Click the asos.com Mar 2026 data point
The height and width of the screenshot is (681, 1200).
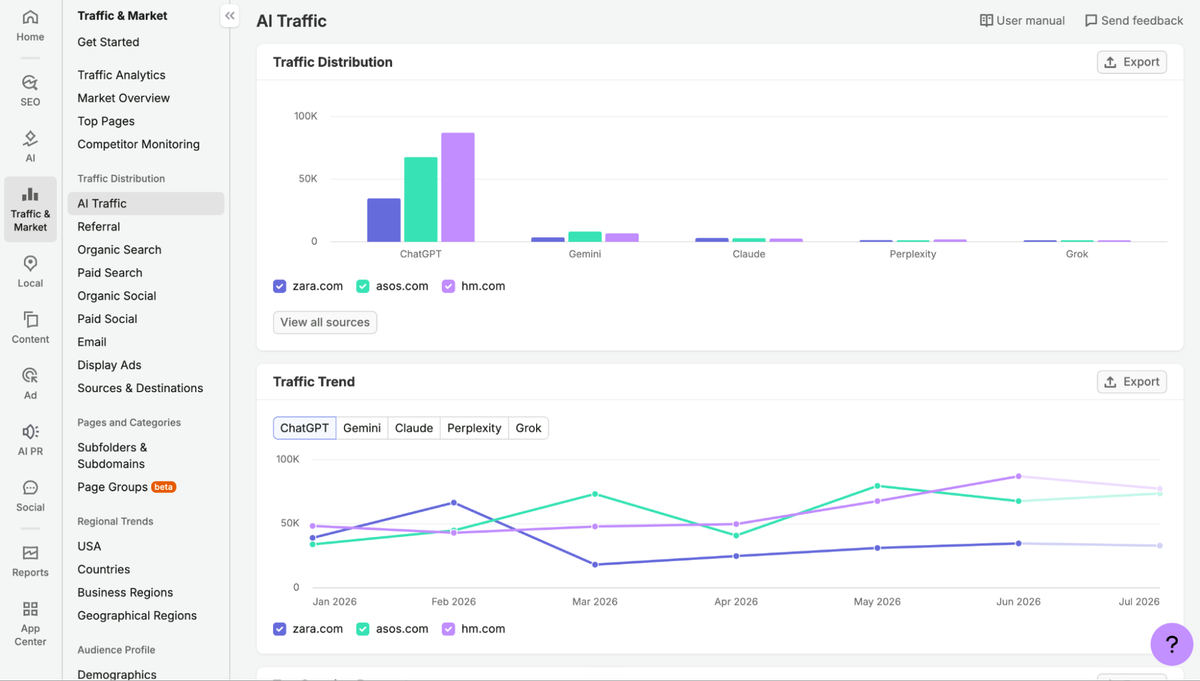click(595, 494)
